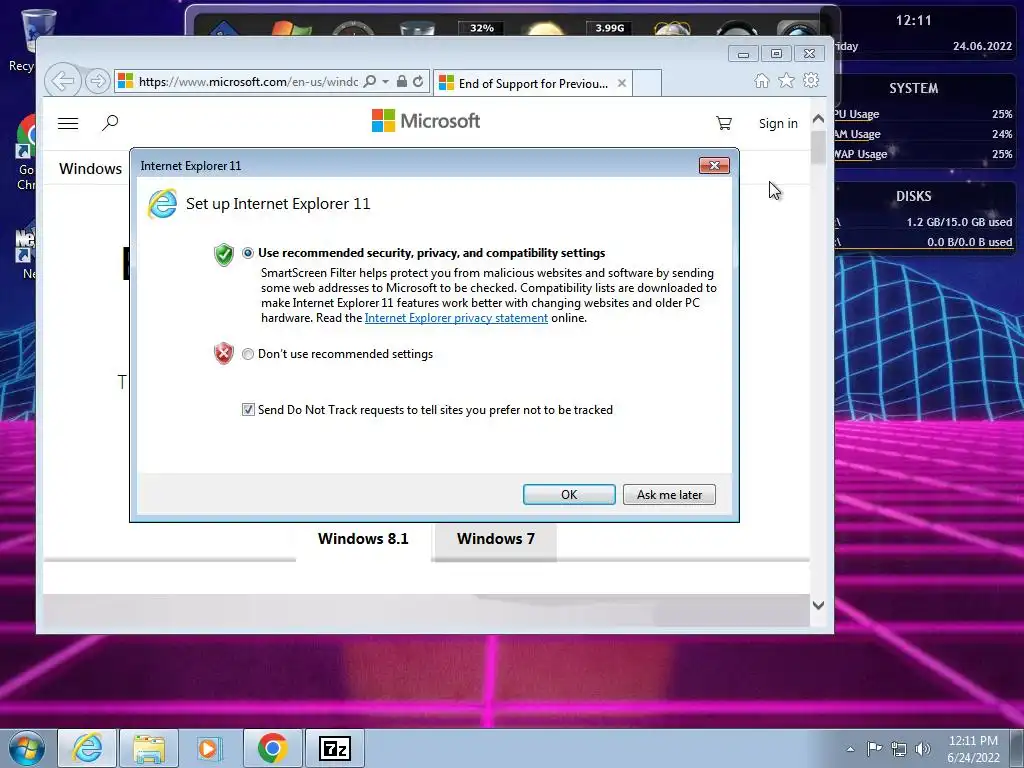1024x768 pixels.
Task: Click the Microsoft logo
Action: click(x=426, y=121)
